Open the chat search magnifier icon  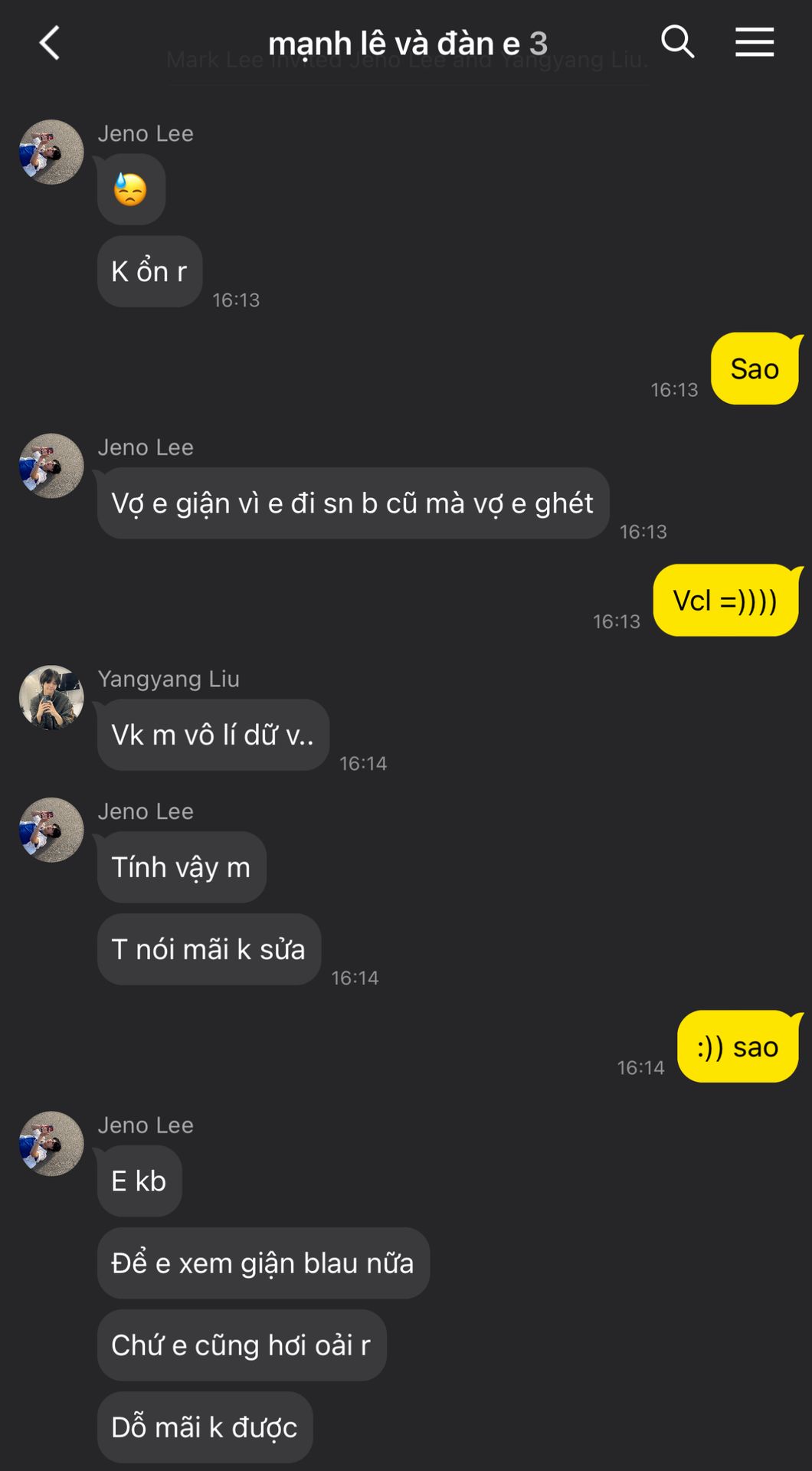click(677, 41)
